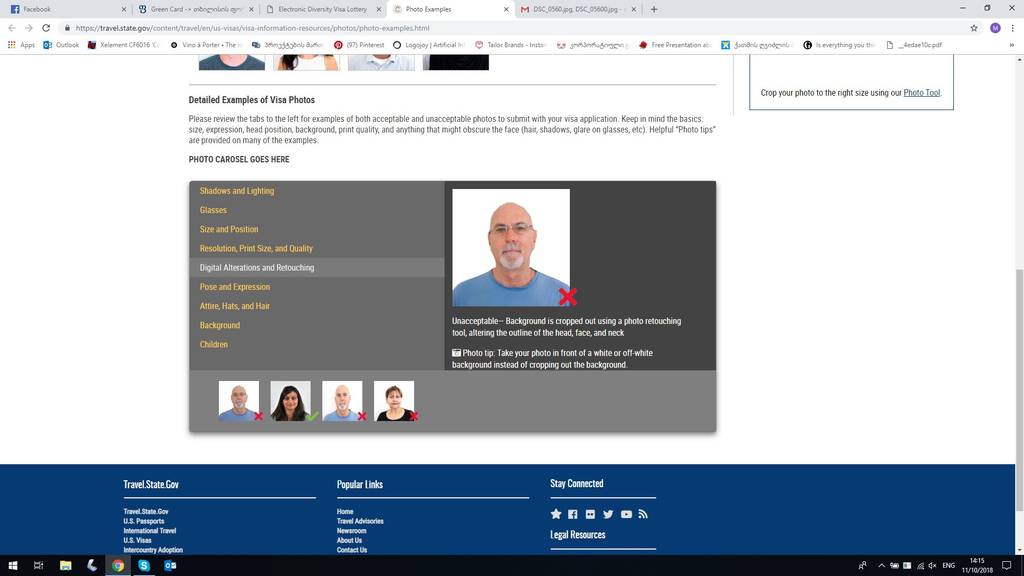This screenshot has width=1024, height=576.
Task: Open the Apps bookmarks shortcut
Action: 21,45
